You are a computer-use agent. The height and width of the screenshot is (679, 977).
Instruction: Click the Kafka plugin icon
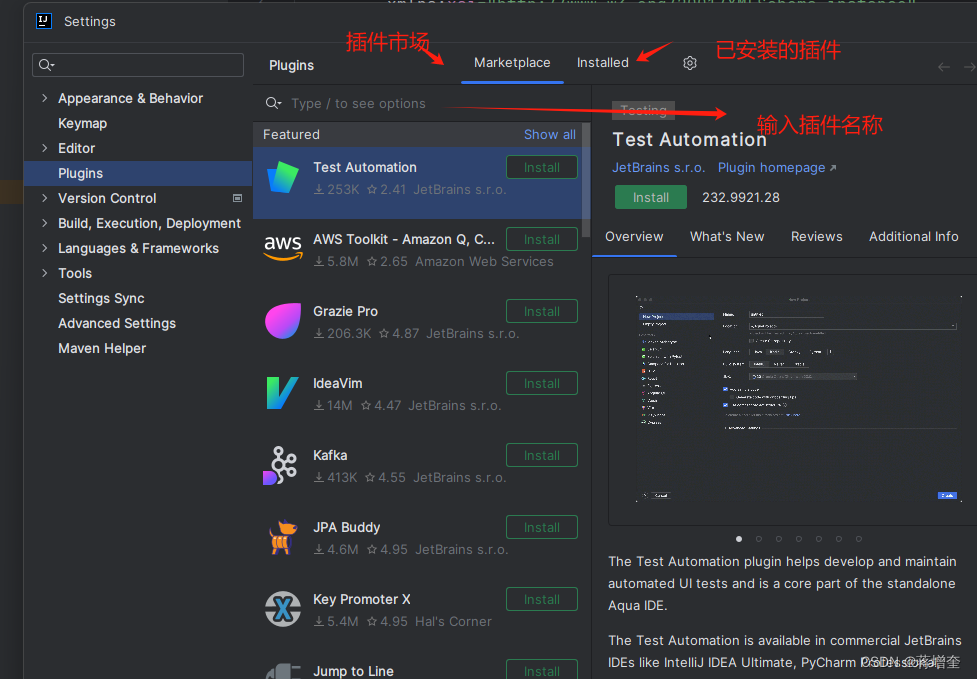(x=280, y=465)
